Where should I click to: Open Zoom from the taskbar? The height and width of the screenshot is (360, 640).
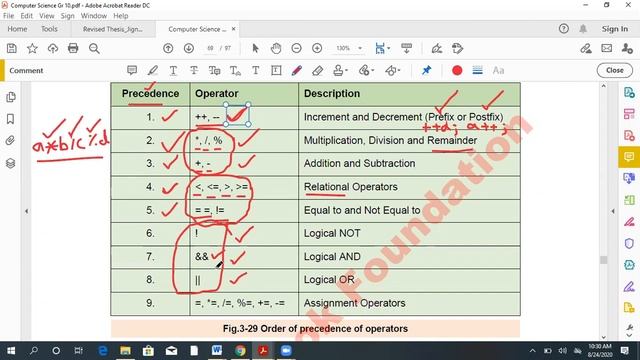coord(286,351)
